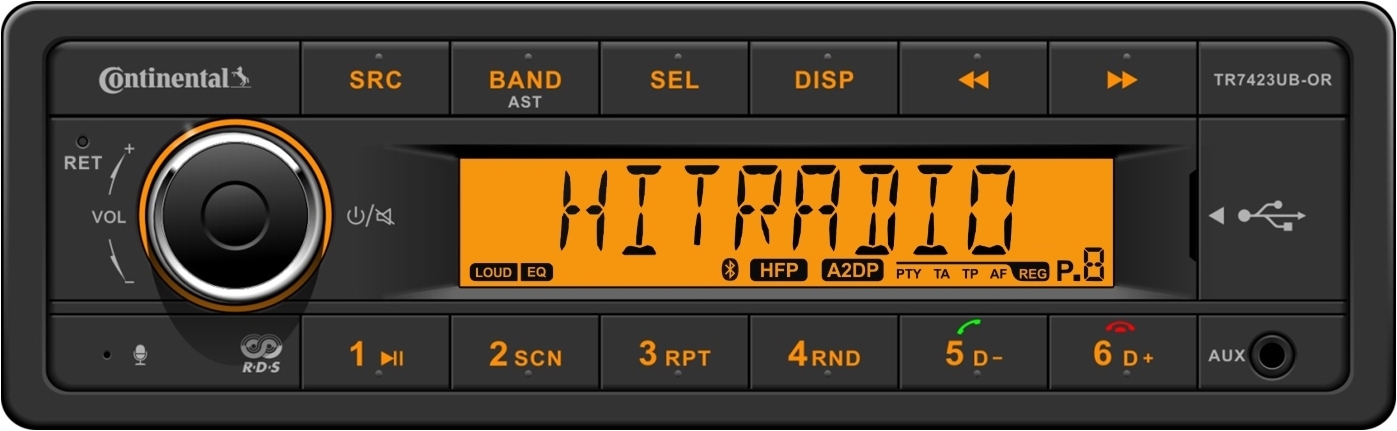Viewport: 1397px width, 431px height.
Task: Click the PTY indicator on display
Action: pyautogui.click(x=908, y=273)
